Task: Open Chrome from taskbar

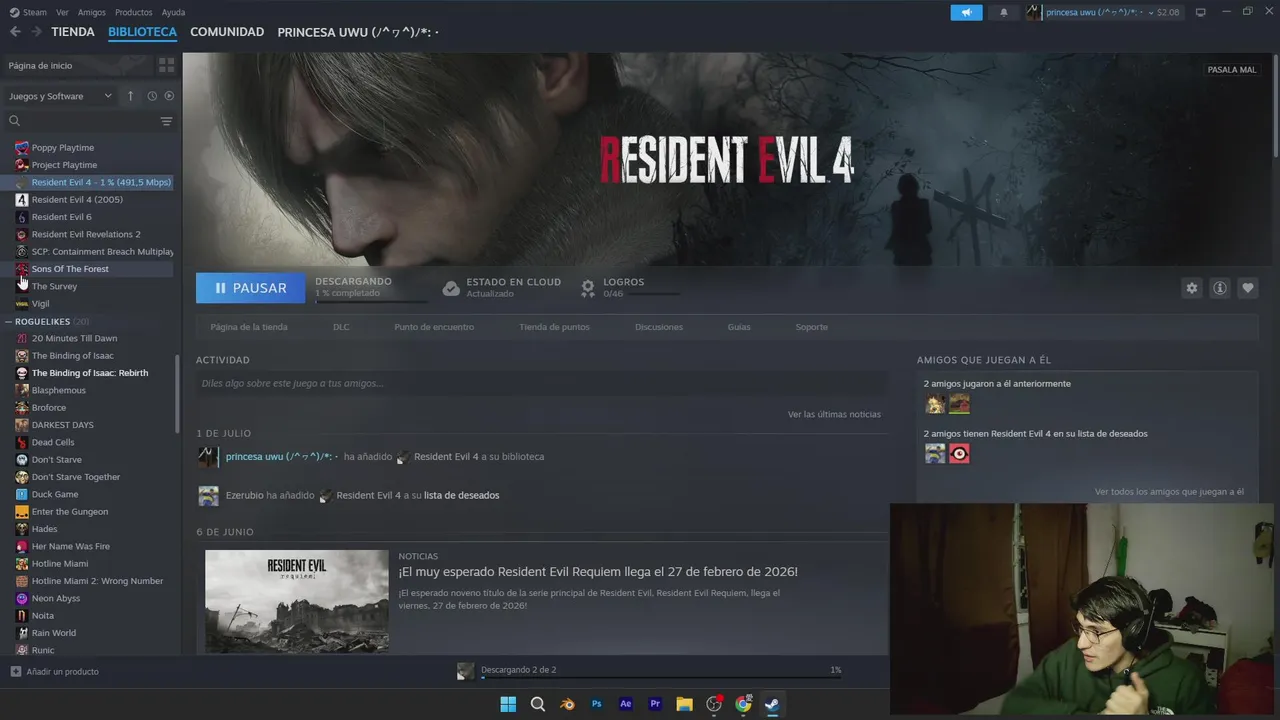Action: pyautogui.click(x=743, y=704)
